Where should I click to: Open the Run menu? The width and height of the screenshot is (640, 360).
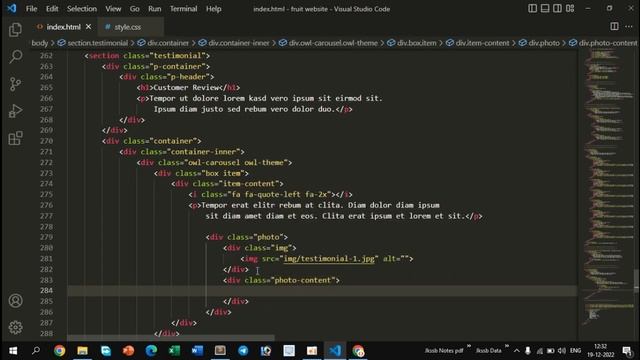pyautogui.click(x=154, y=9)
